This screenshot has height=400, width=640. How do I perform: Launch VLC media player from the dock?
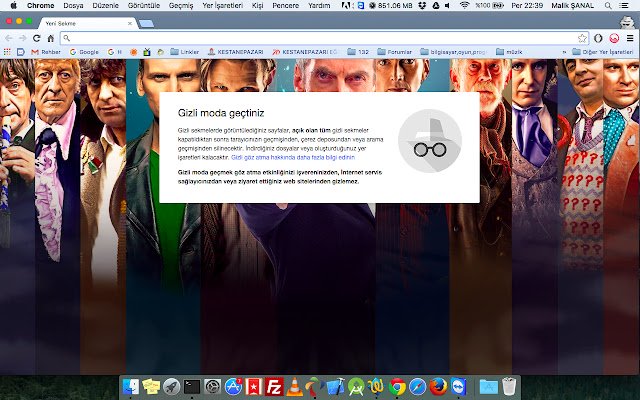tap(294, 387)
